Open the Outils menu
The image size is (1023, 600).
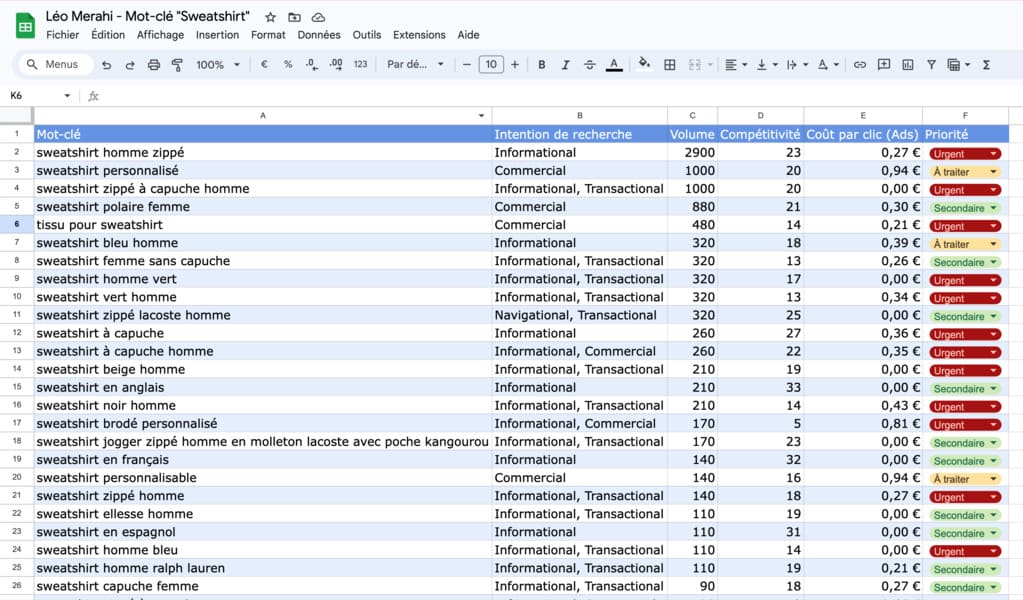click(x=367, y=35)
